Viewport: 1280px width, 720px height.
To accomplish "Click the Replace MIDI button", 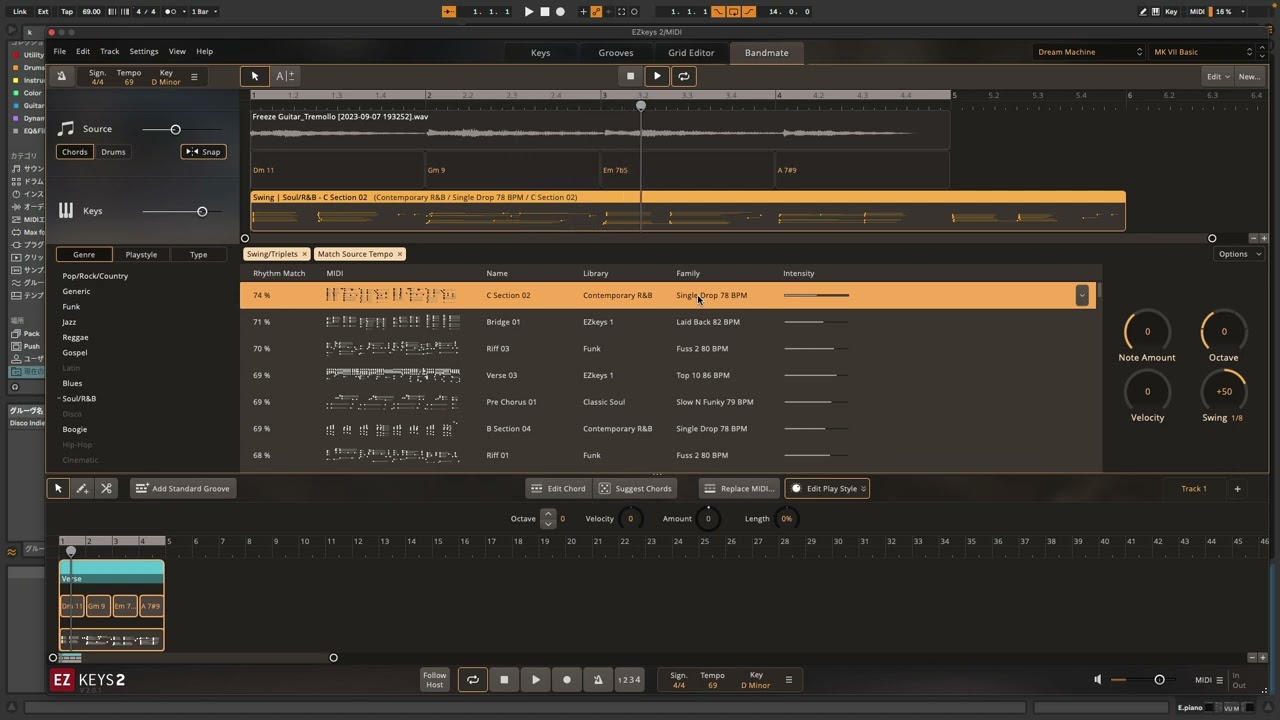I will pyautogui.click(x=738, y=489).
